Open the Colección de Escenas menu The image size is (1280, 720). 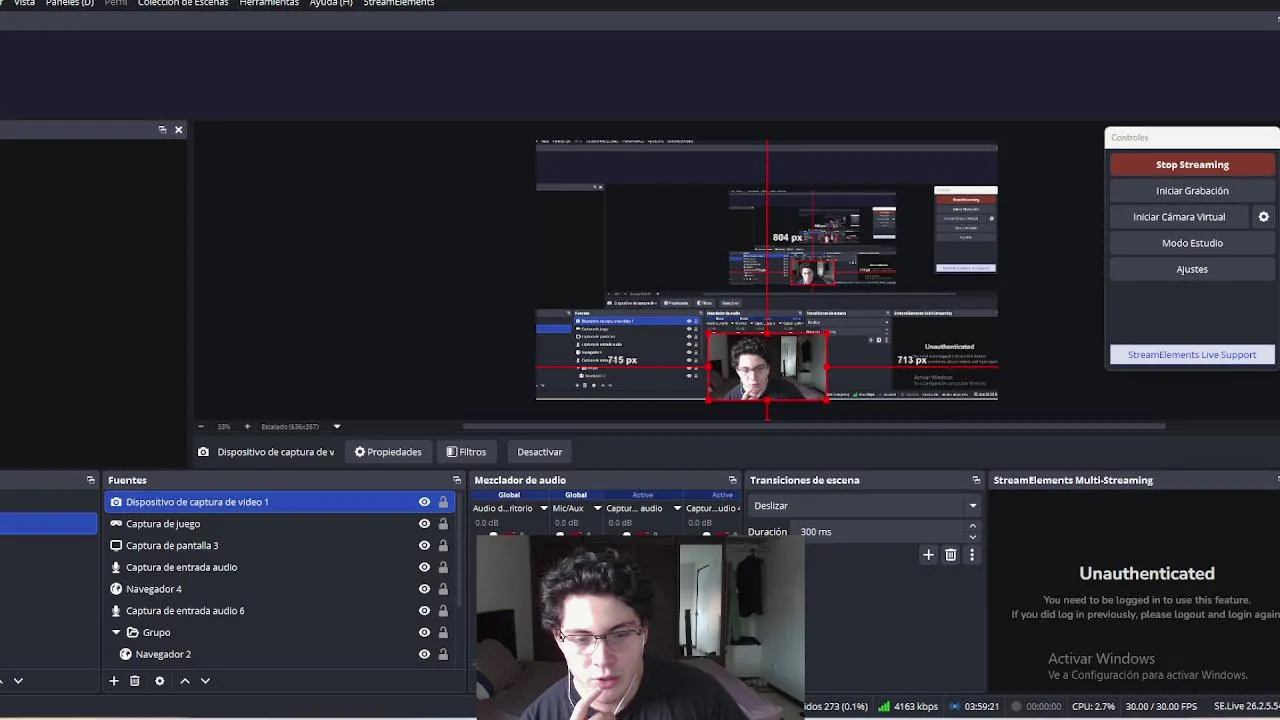pyautogui.click(x=183, y=3)
